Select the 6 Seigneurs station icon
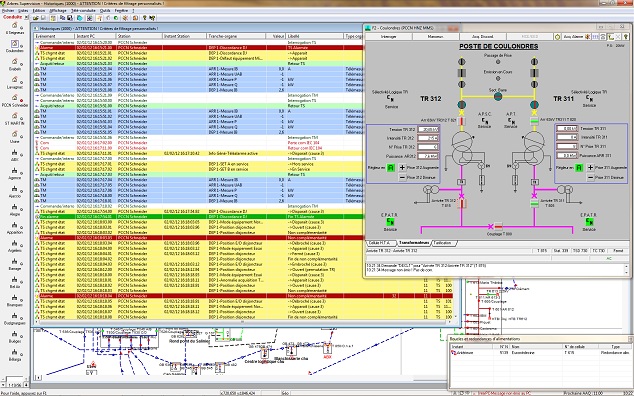This screenshot has height=396, width=634. click(x=15, y=26)
